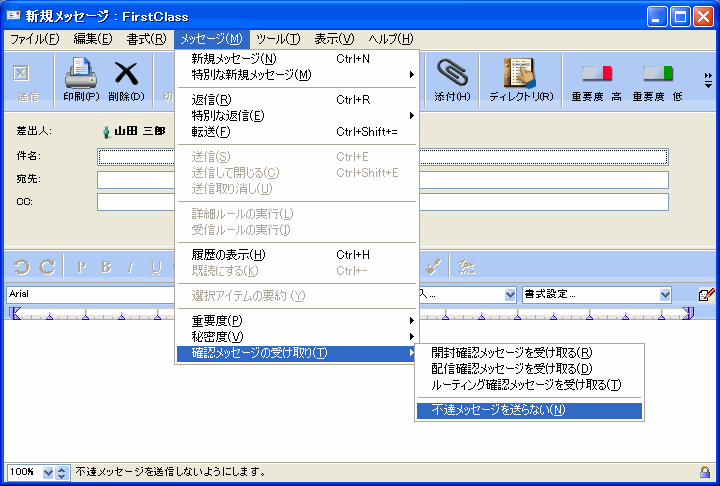Click toolbar overflow chevron at right end

[x=708, y=80]
